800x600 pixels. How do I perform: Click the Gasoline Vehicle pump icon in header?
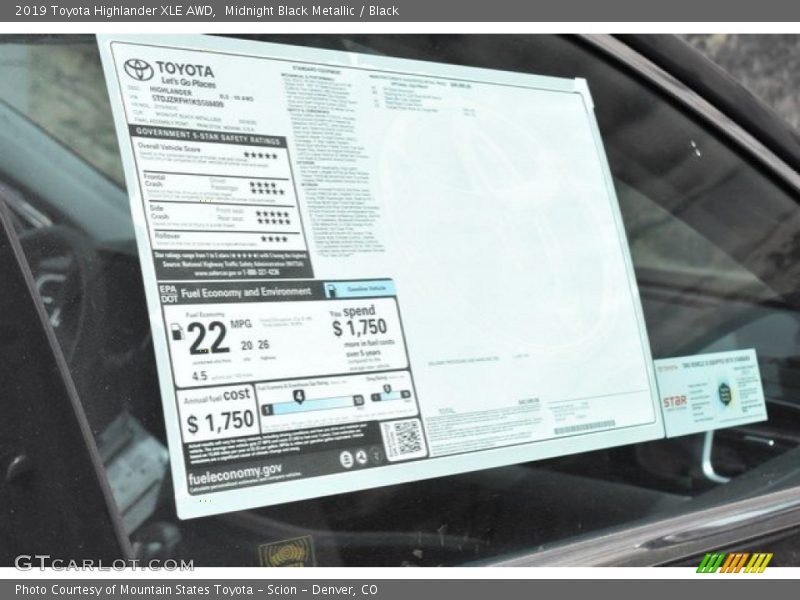pyautogui.click(x=331, y=290)
